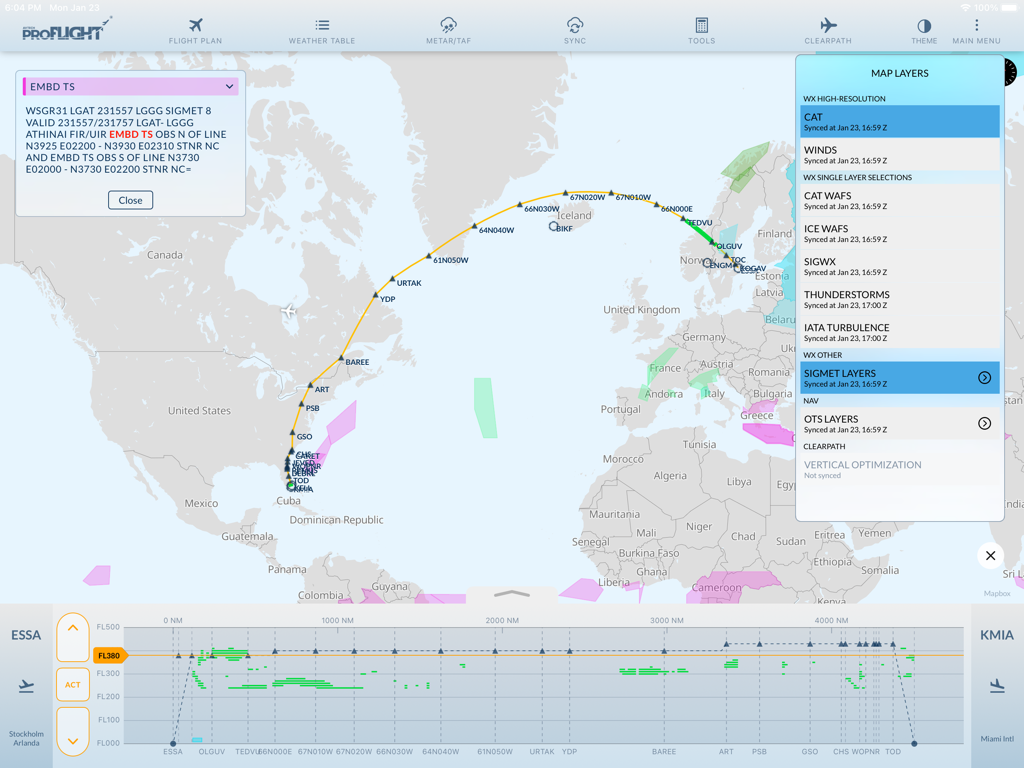
Task: Open the EMBD TS dropdown selector
Action: click(128, 87)
